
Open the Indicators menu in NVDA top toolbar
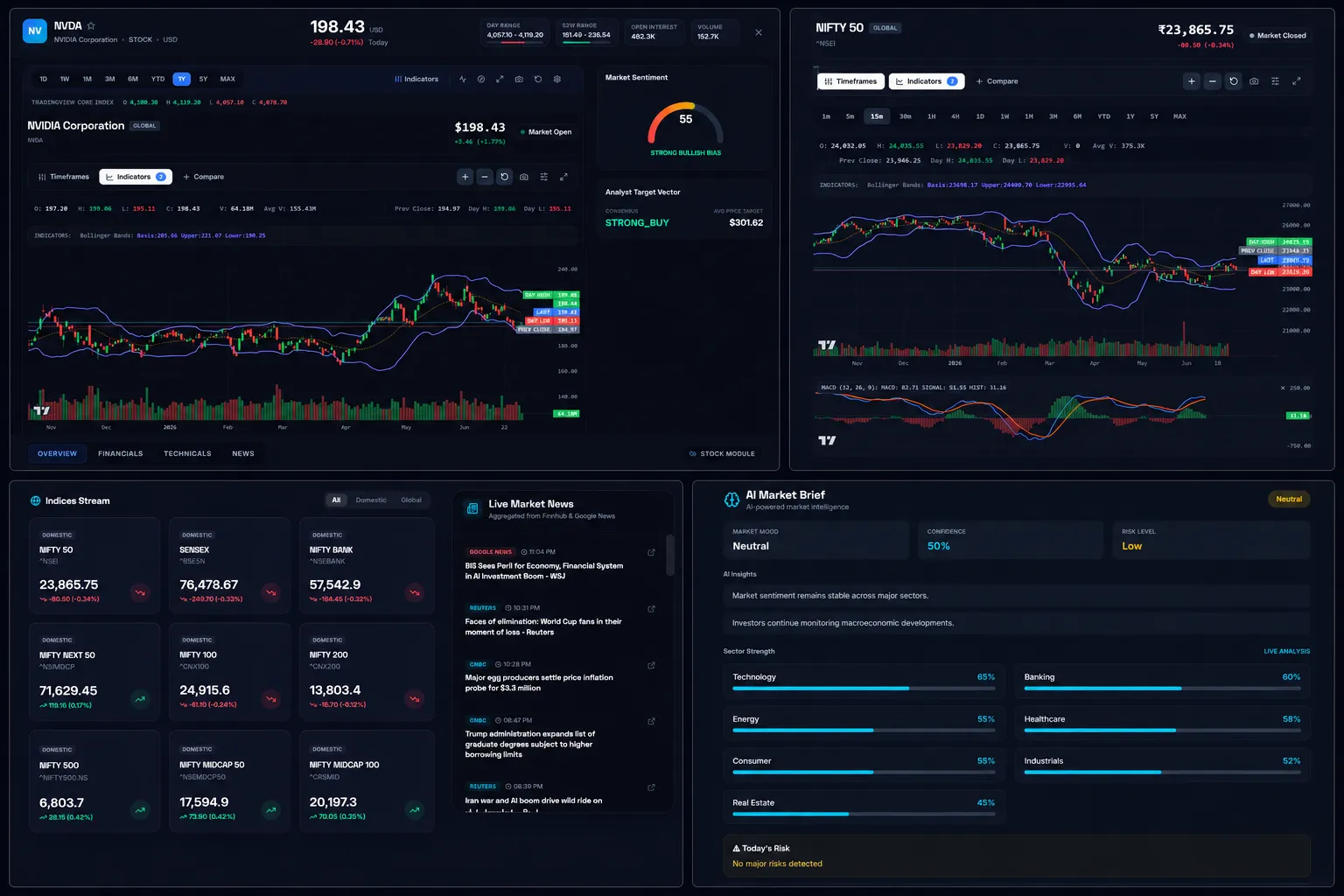(x=416, y=79)
